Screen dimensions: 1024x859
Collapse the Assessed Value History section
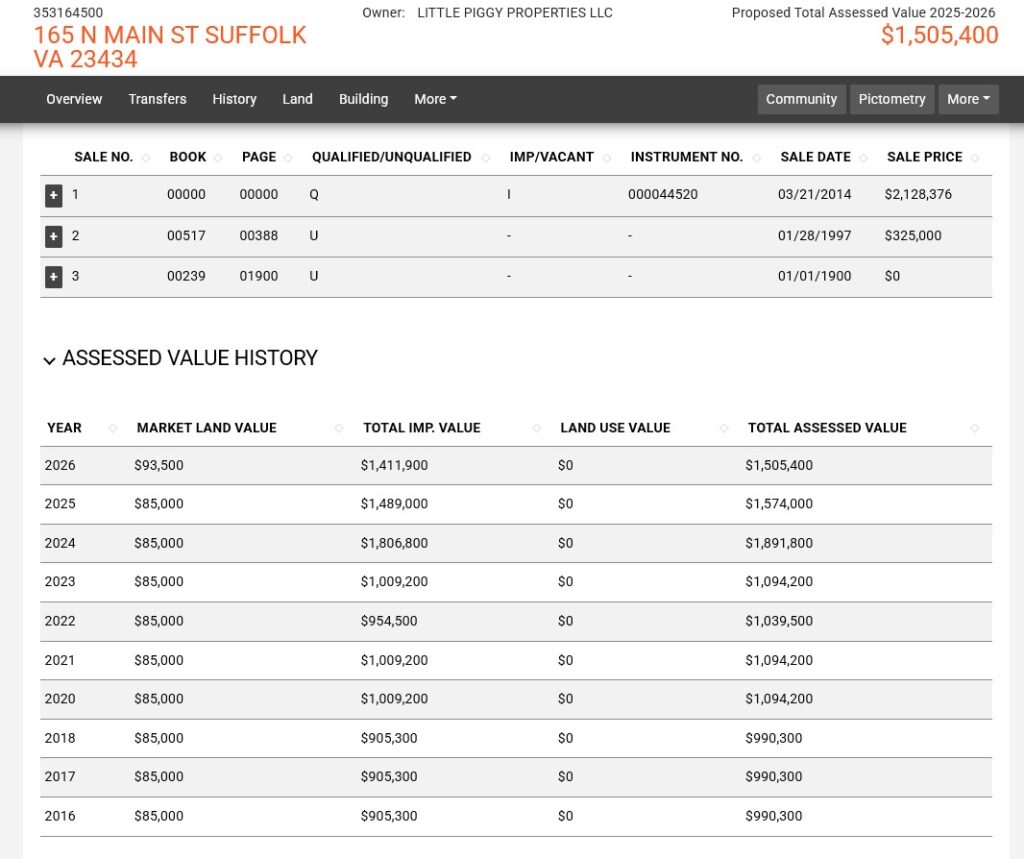49,360
